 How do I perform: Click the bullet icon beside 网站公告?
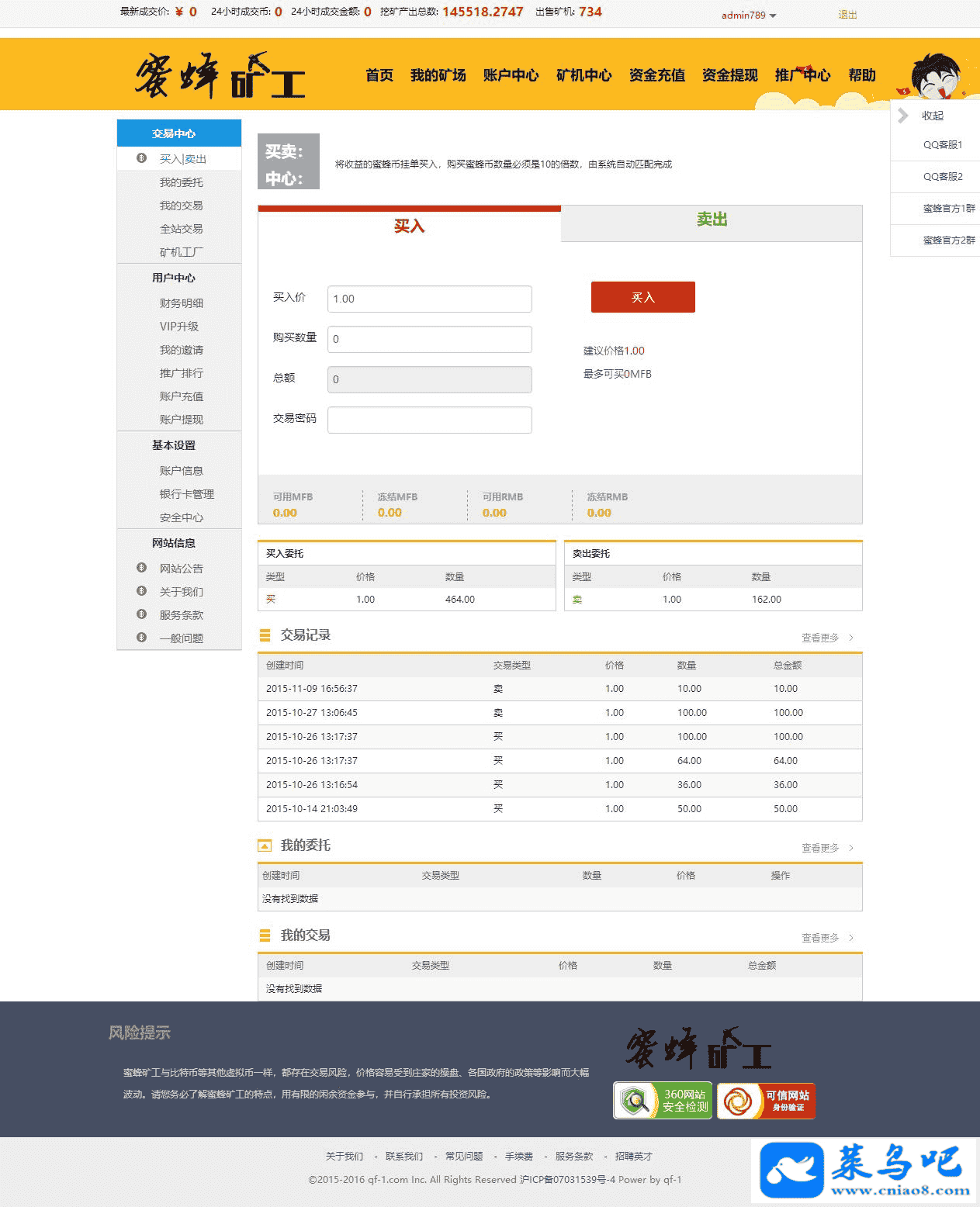[x=141, y=568]
